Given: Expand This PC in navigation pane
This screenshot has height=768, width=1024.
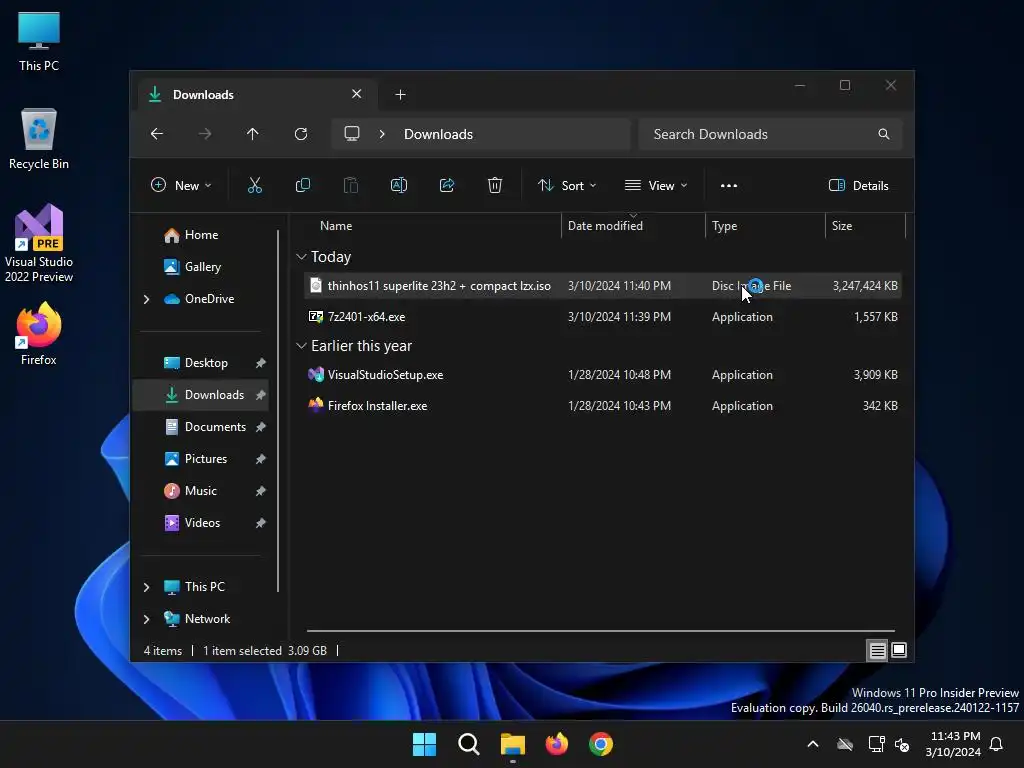Looking at the screenshot, I should coord(146,587).
